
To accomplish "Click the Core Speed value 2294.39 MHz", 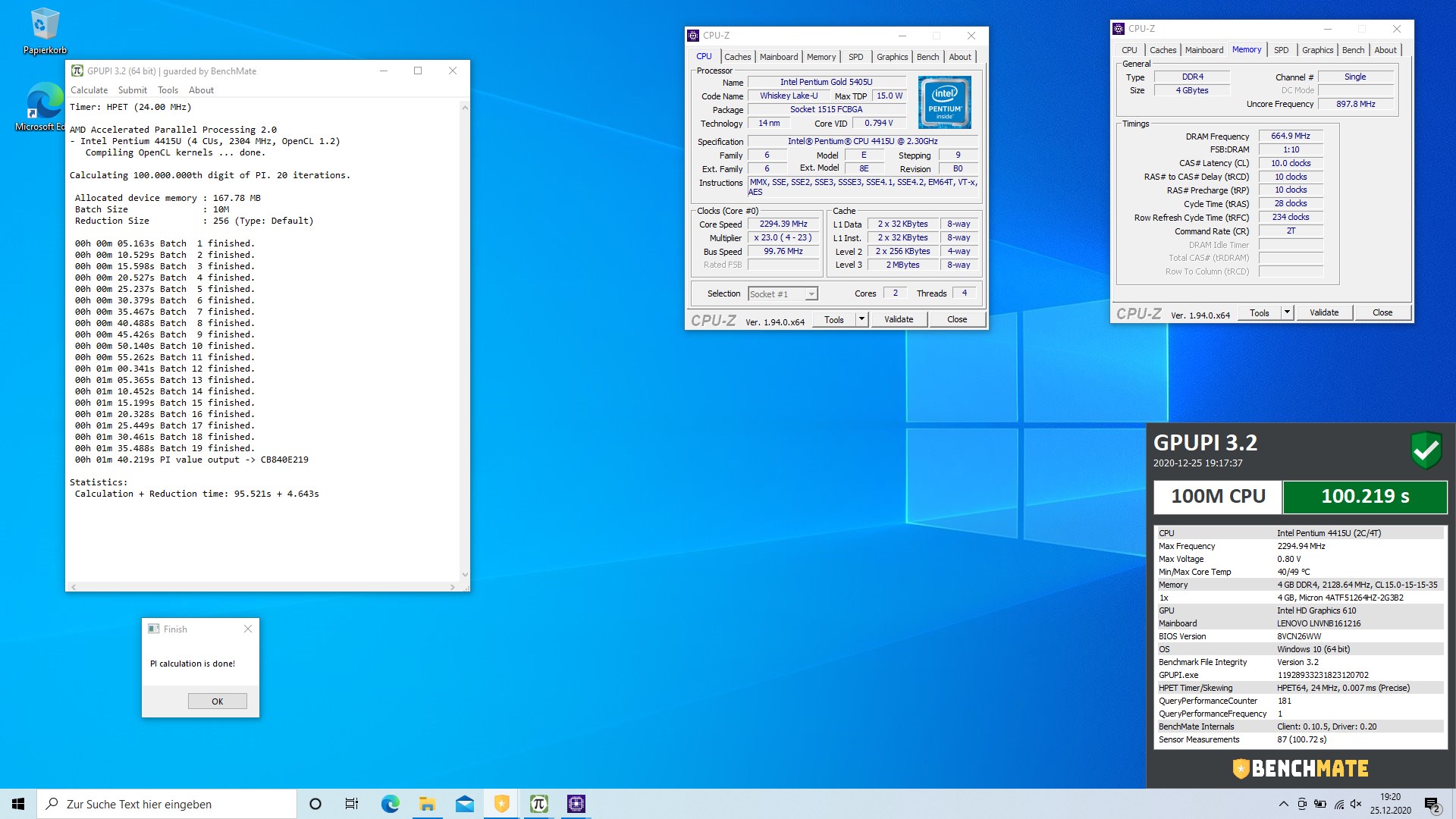I will [x=783, y=224].
